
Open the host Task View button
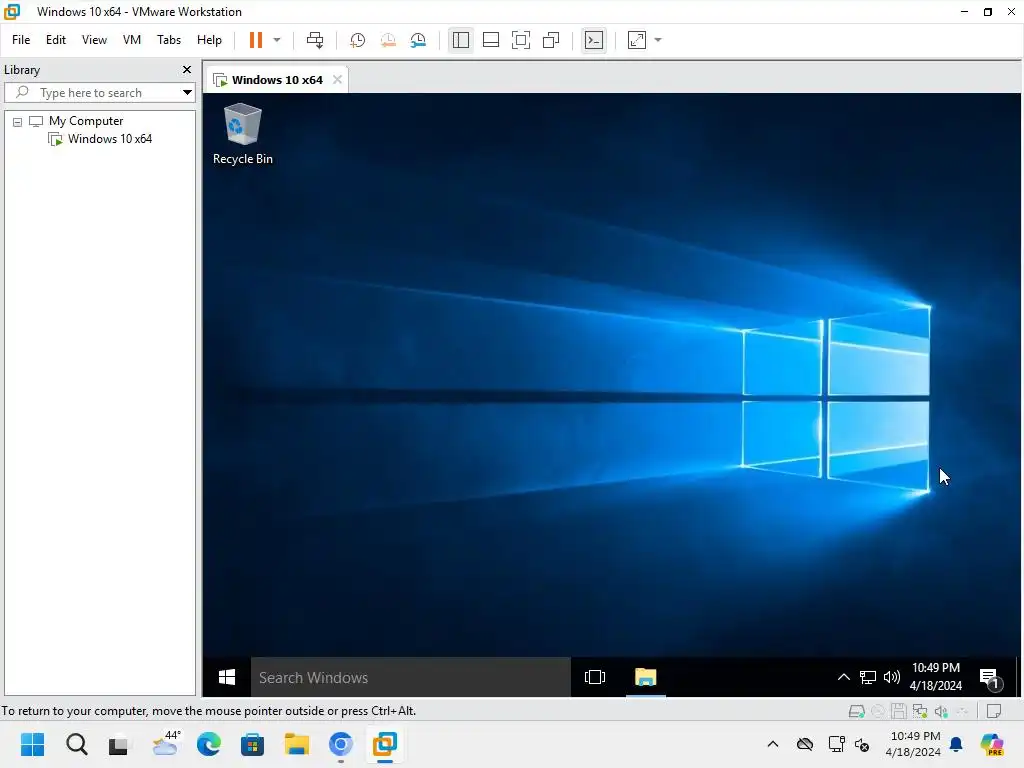(x=119, y=744)
